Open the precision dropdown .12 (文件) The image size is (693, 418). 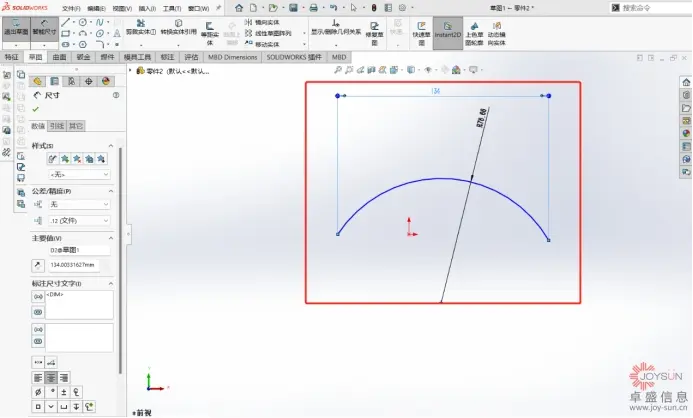tap(79, 220)
